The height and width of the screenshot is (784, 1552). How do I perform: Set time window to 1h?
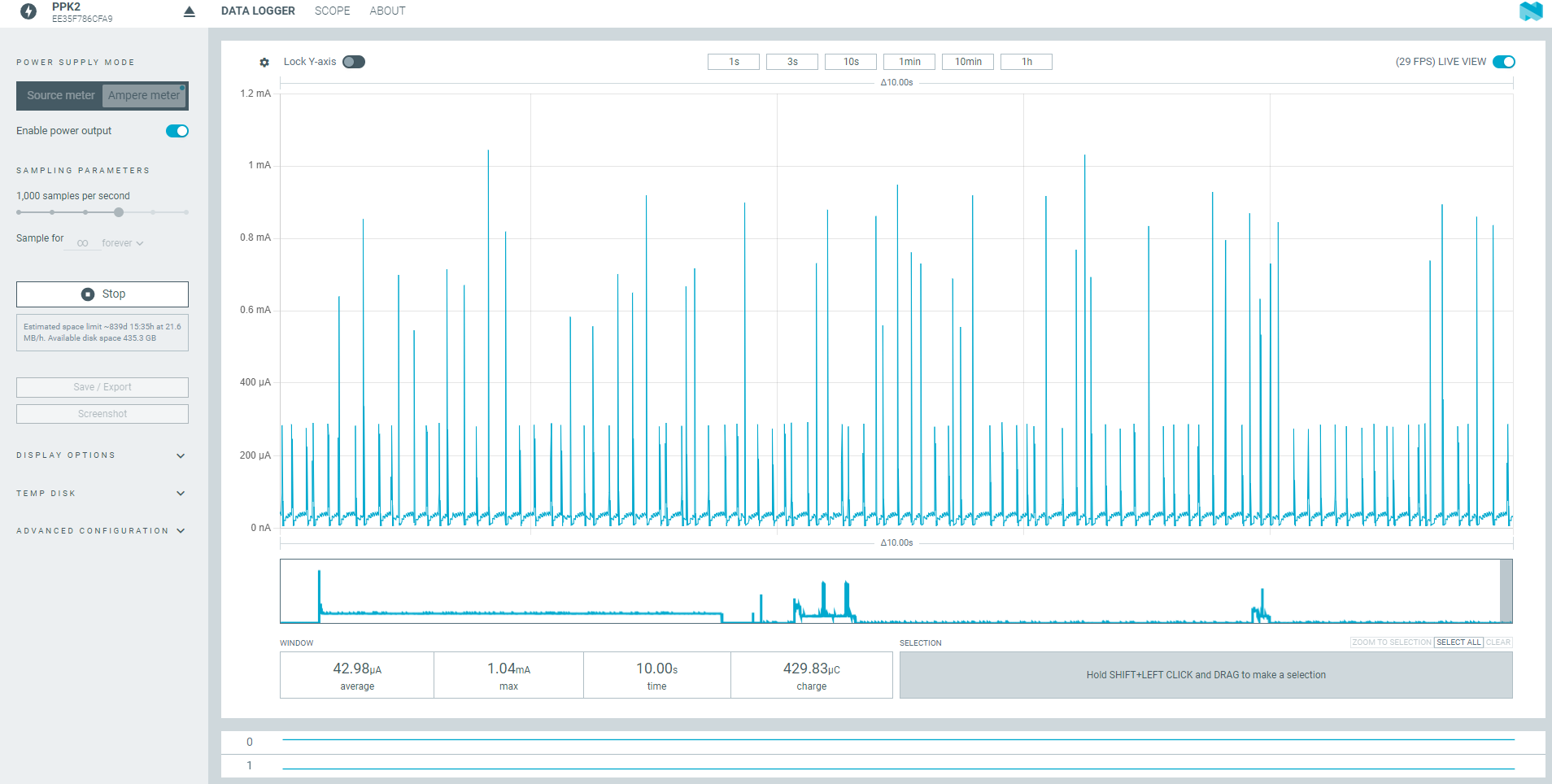[1027, 62]
